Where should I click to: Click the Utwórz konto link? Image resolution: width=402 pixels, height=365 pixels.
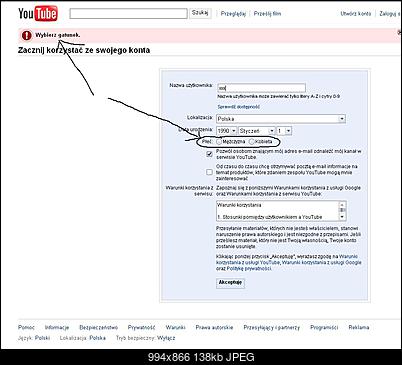[356, 14]
